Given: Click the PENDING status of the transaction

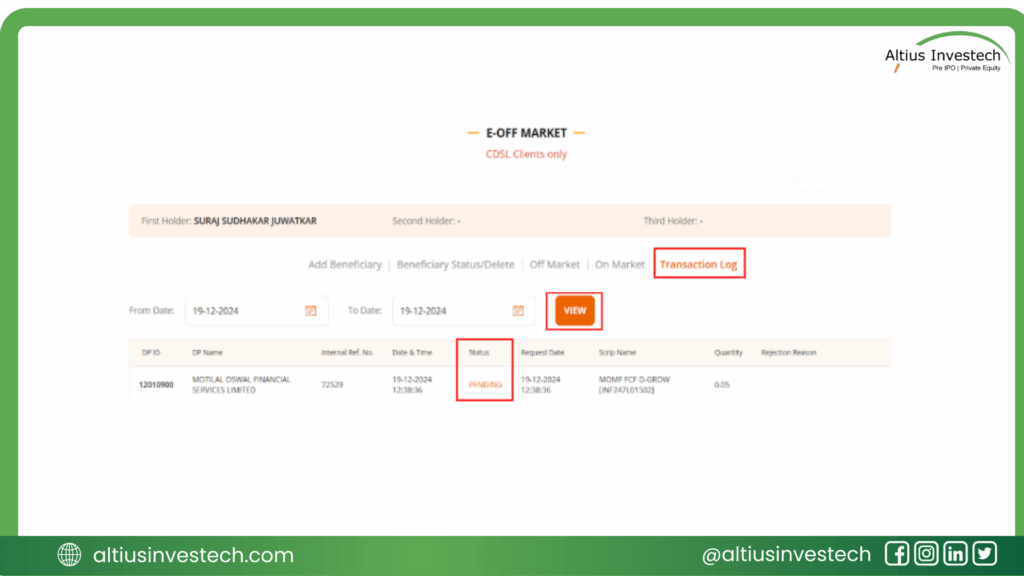Looking at the screenshot, I should [485, 384].
